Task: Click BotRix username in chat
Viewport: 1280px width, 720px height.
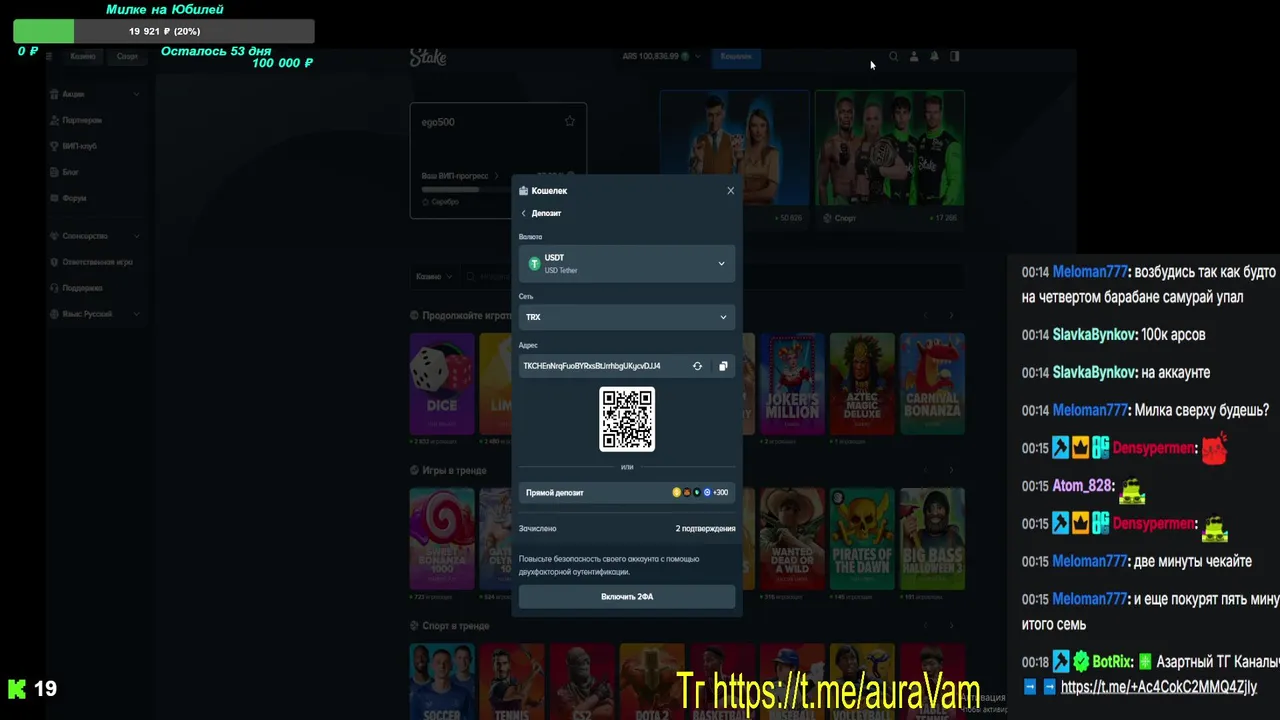Action: [x=1112, y=662]
